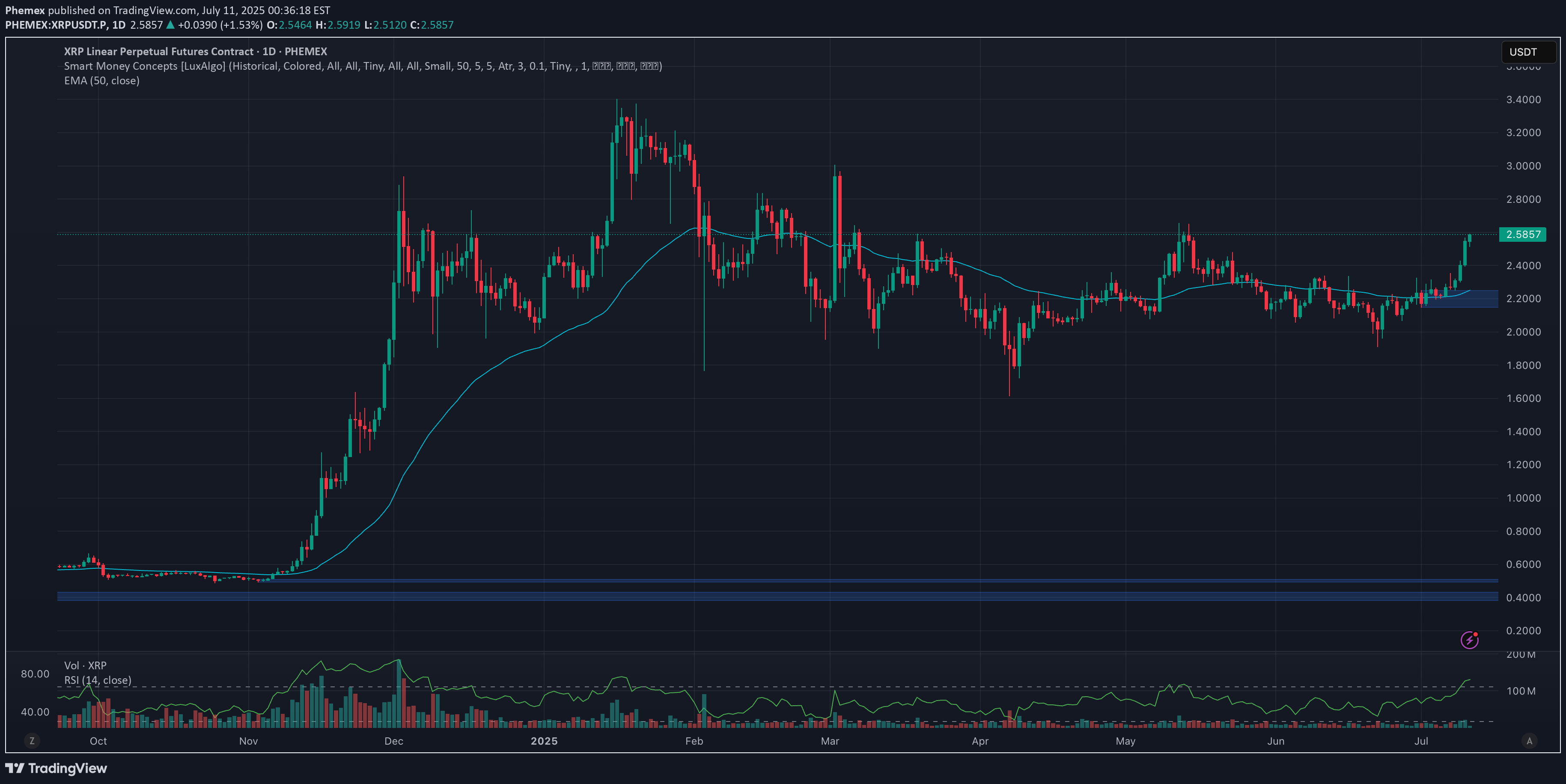Click the A auto-scale button at bottom right
Image resolution: width=1566 pixels, height=784 pixels.
[1529, 740]
